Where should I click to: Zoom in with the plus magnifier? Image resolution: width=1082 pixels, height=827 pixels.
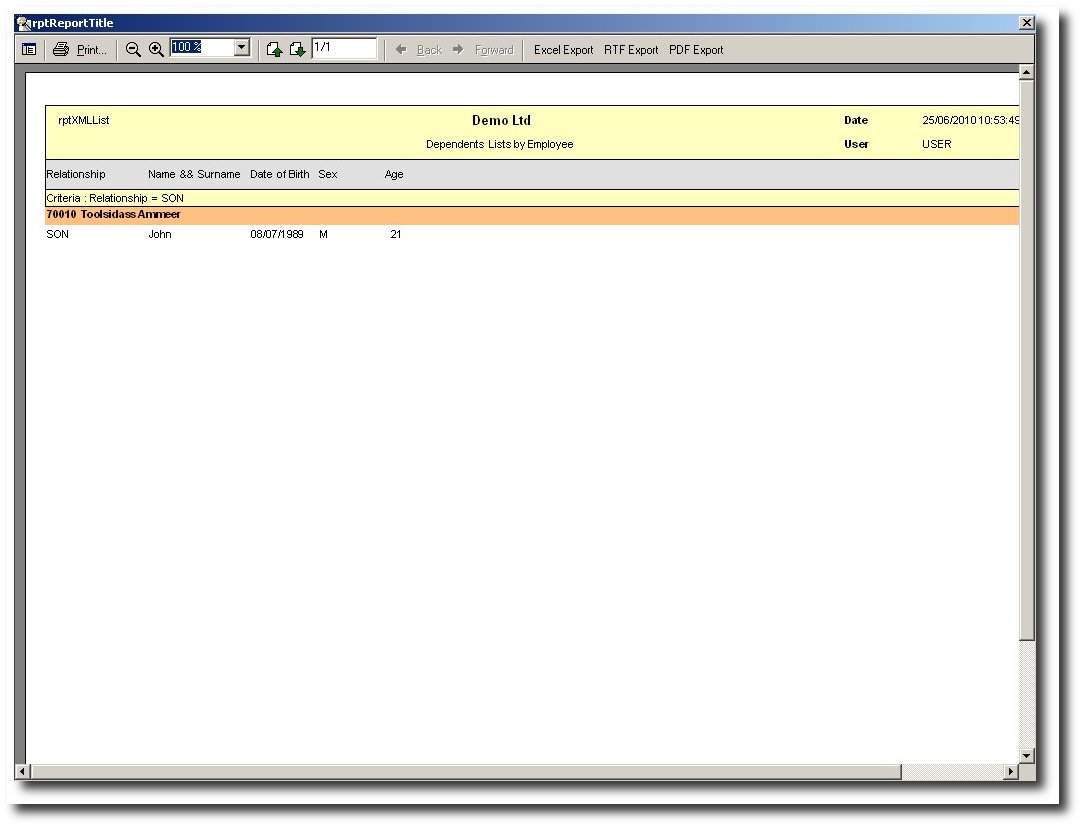pyautogui.click(x=156, y=49)
